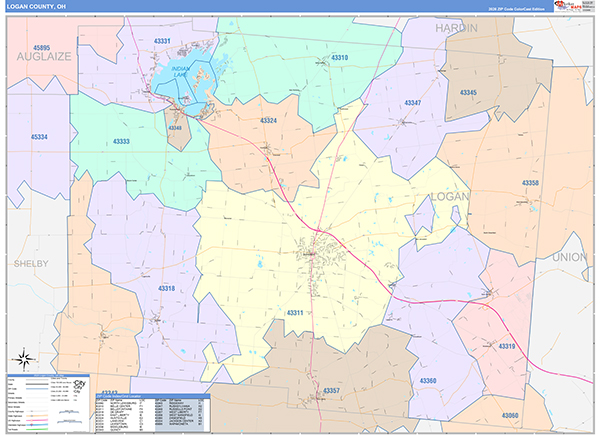Select ZIP code label 43318
600x435 pixels.
[166, 288]
